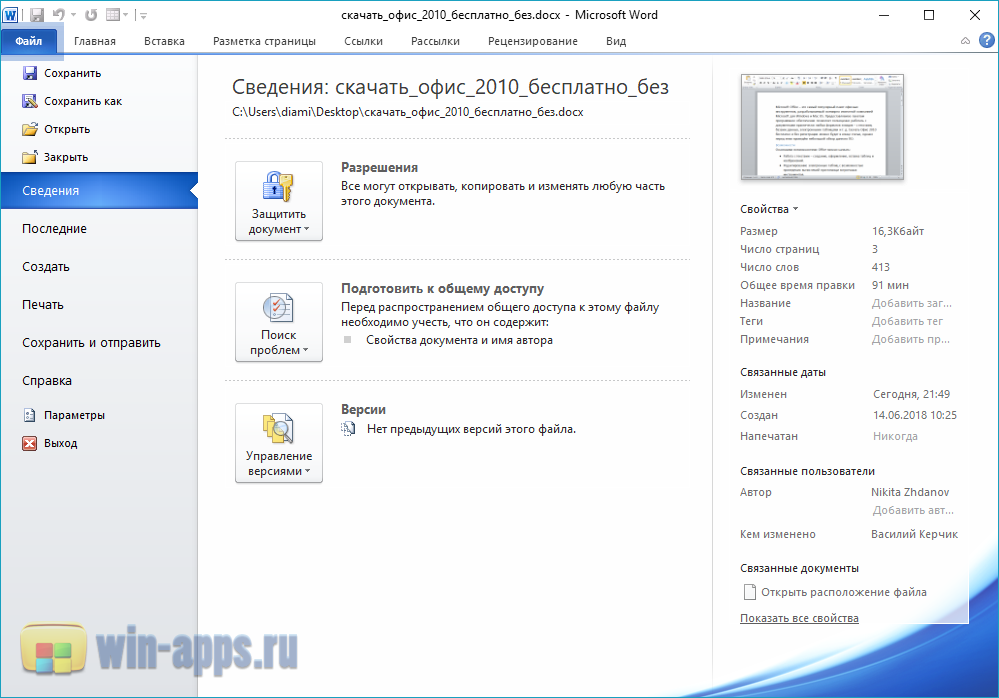Click the Показать все свойства link
The image size is (999, 698).
pyautogui.click(x=799, y=618)
